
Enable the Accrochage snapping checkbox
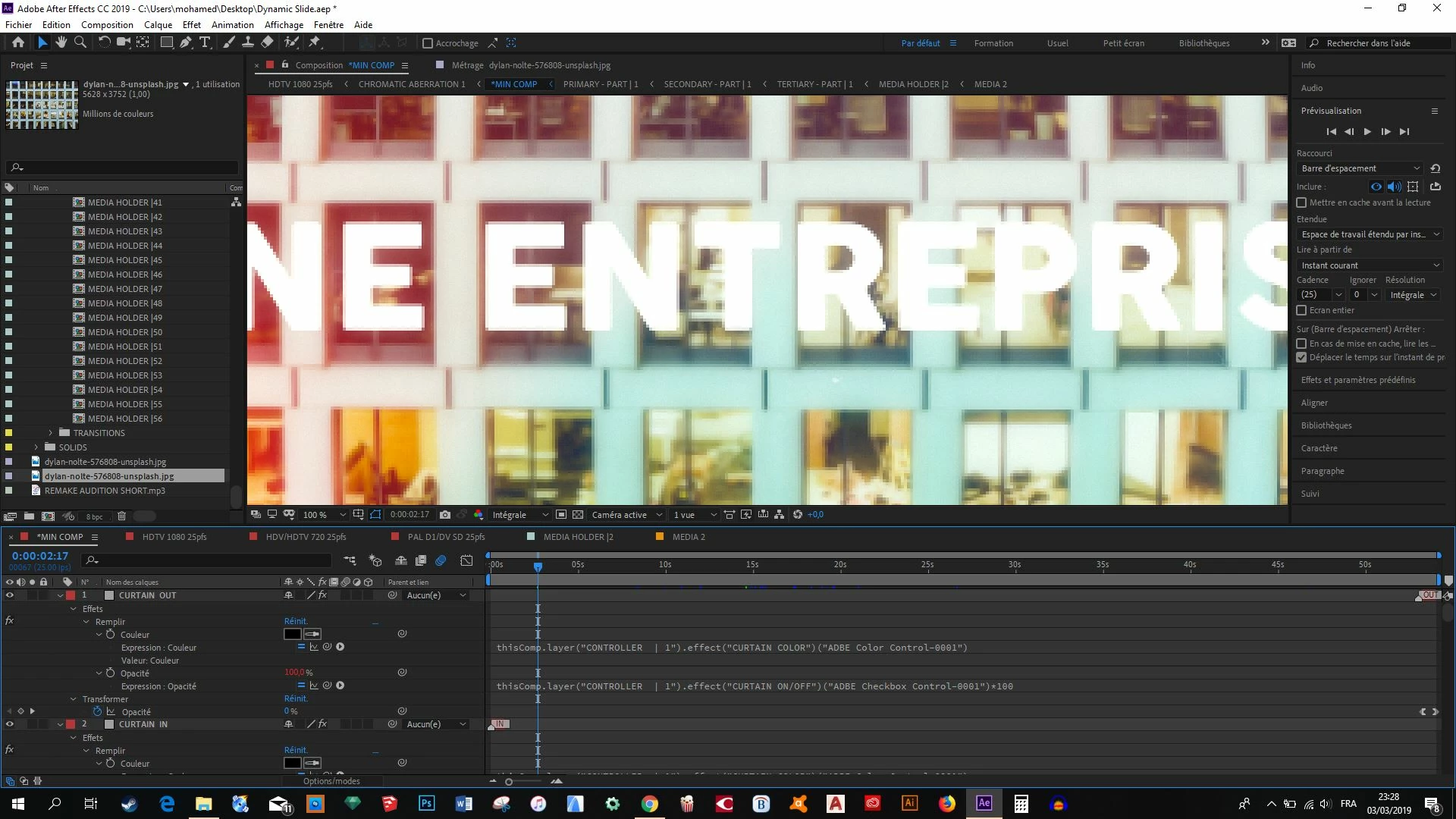click(428, 43)
